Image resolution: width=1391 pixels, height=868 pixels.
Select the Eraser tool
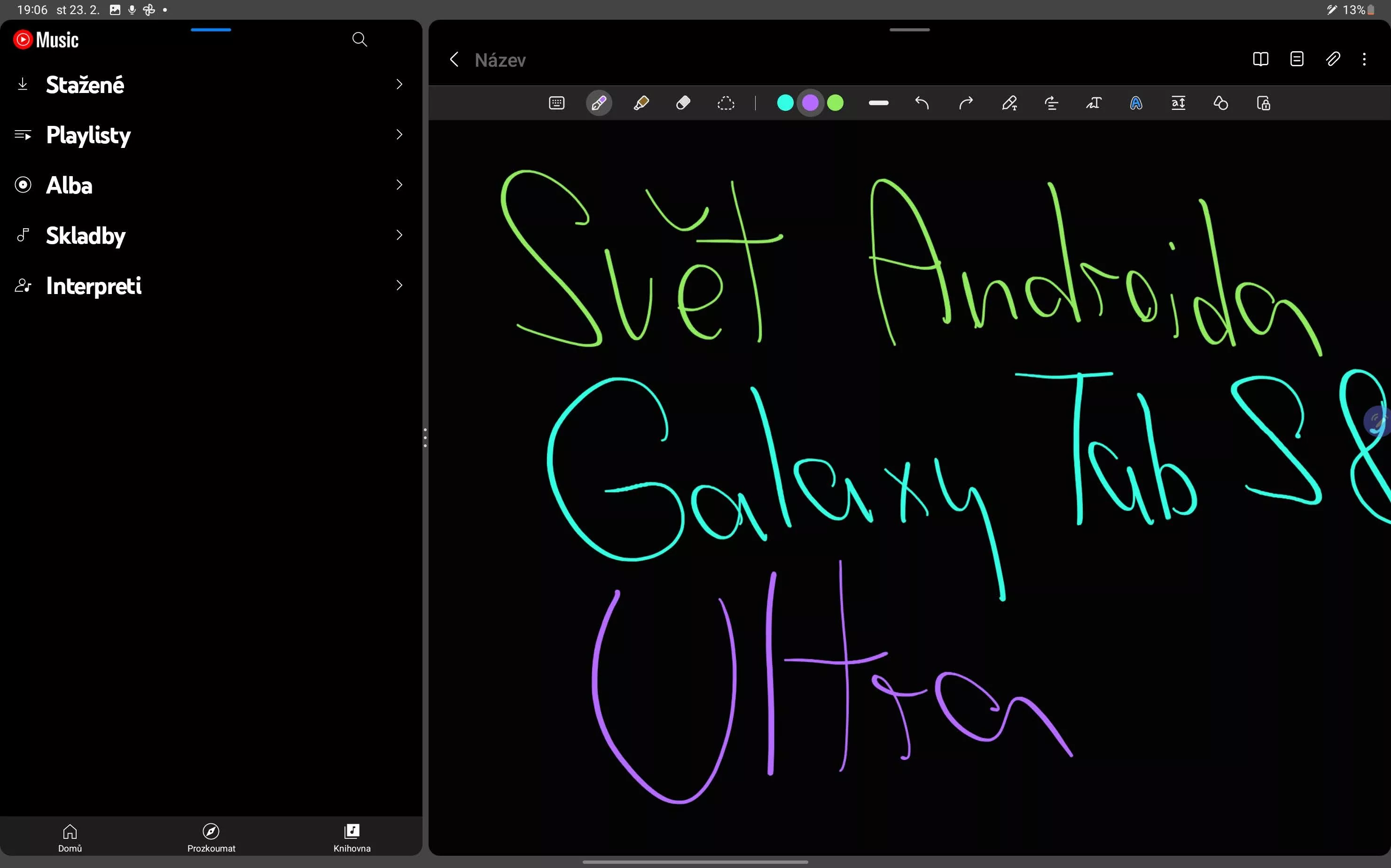683,103
